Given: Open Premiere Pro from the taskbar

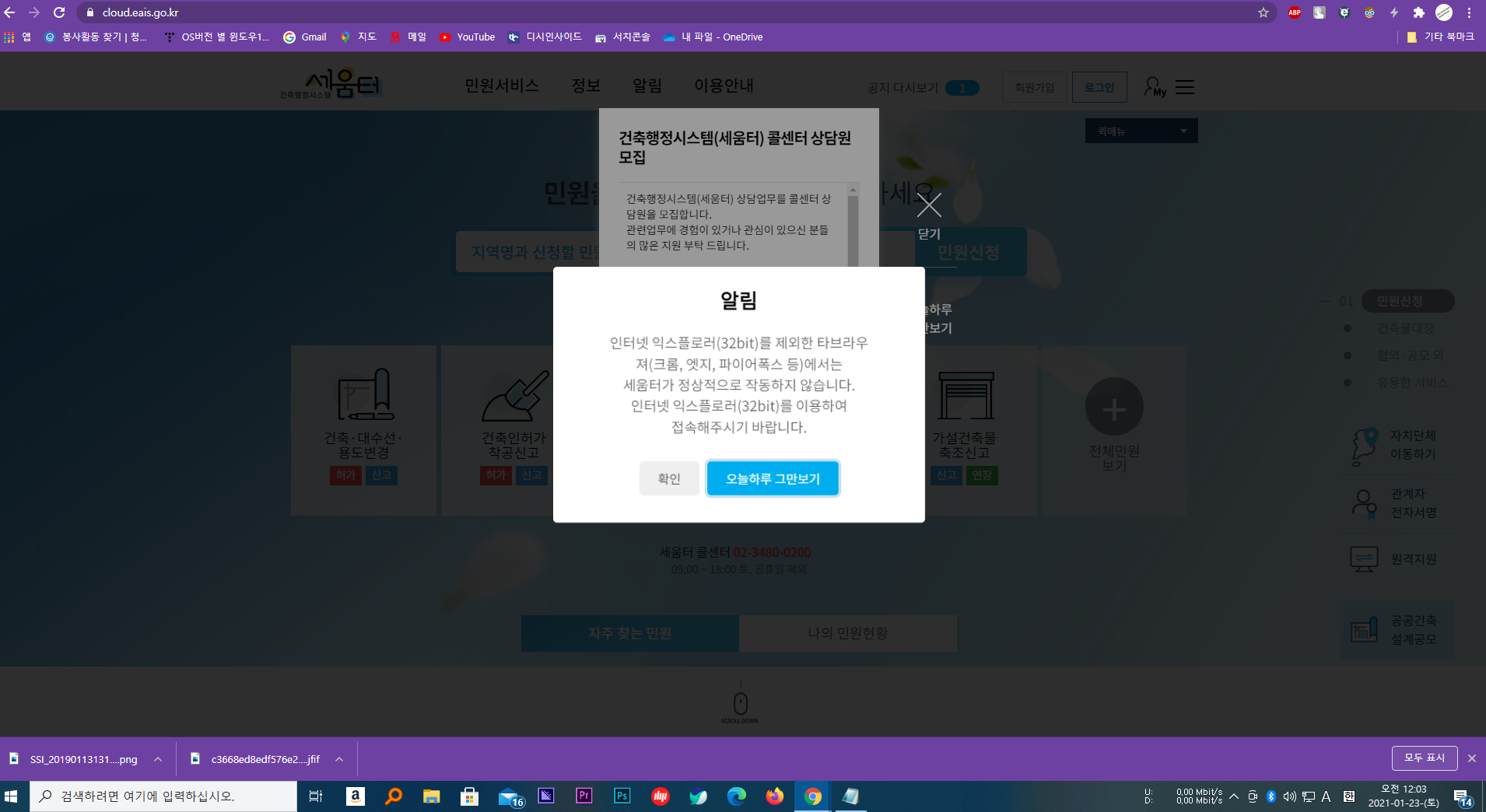Looking at the screenshot, I should pyautogui.click(x=584, y=796).
